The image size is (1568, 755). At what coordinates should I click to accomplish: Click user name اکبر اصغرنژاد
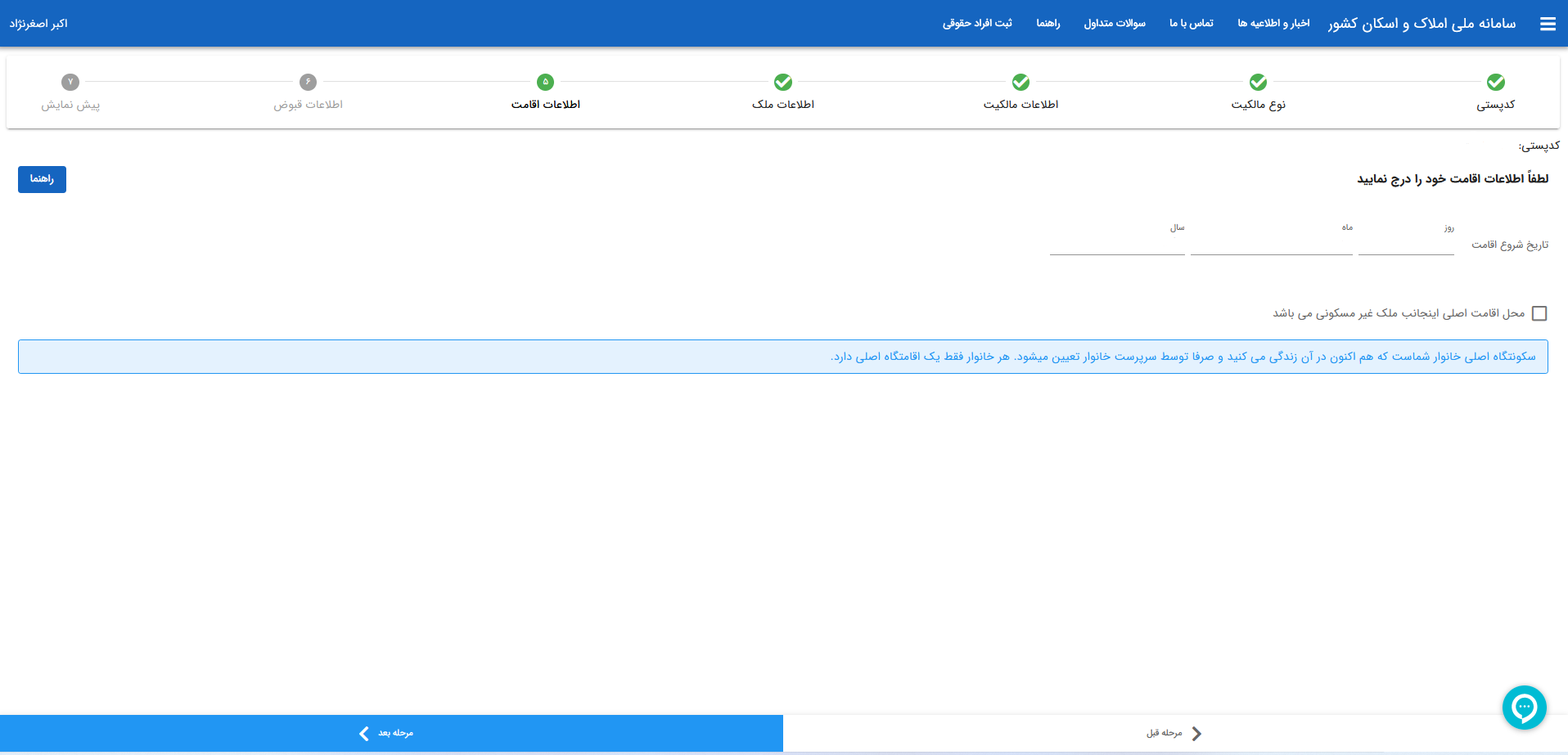pos(38,24)
